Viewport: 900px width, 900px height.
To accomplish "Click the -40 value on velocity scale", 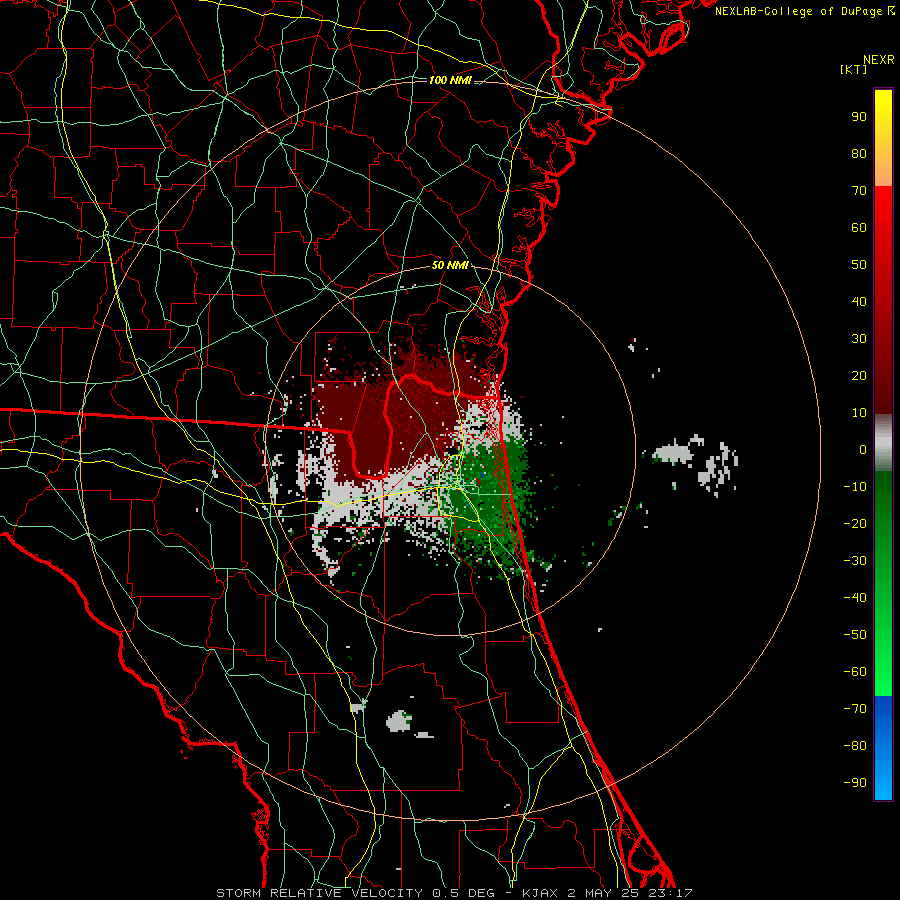I will 855,598.
